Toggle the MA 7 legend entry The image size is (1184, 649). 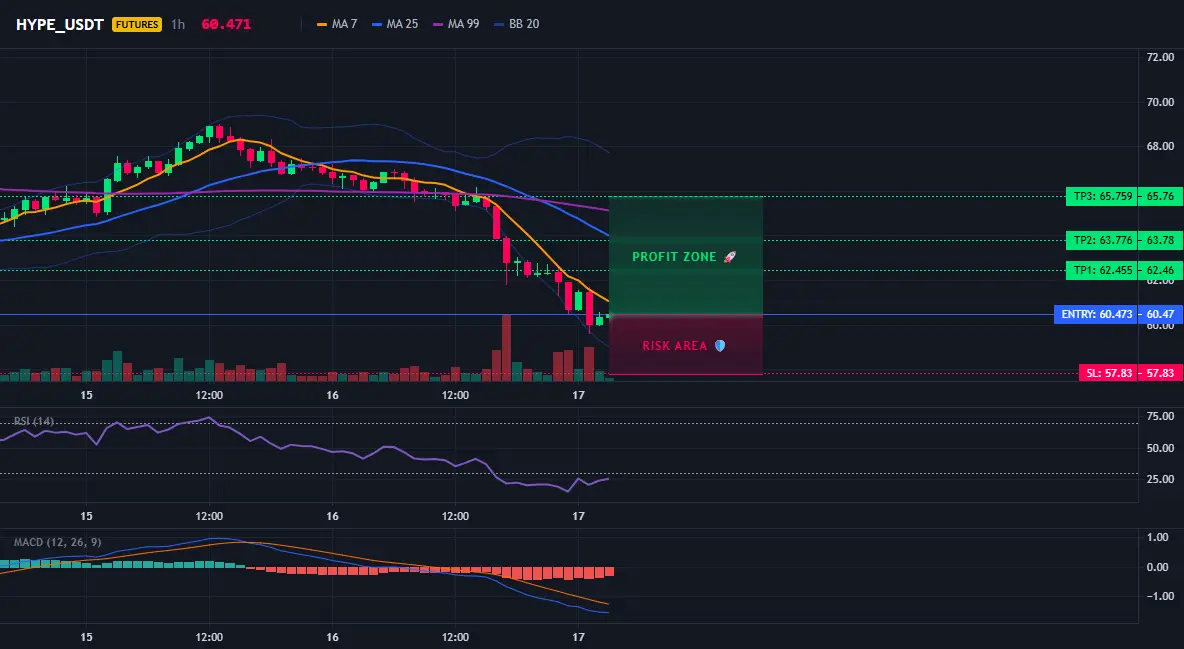point(337,24)
